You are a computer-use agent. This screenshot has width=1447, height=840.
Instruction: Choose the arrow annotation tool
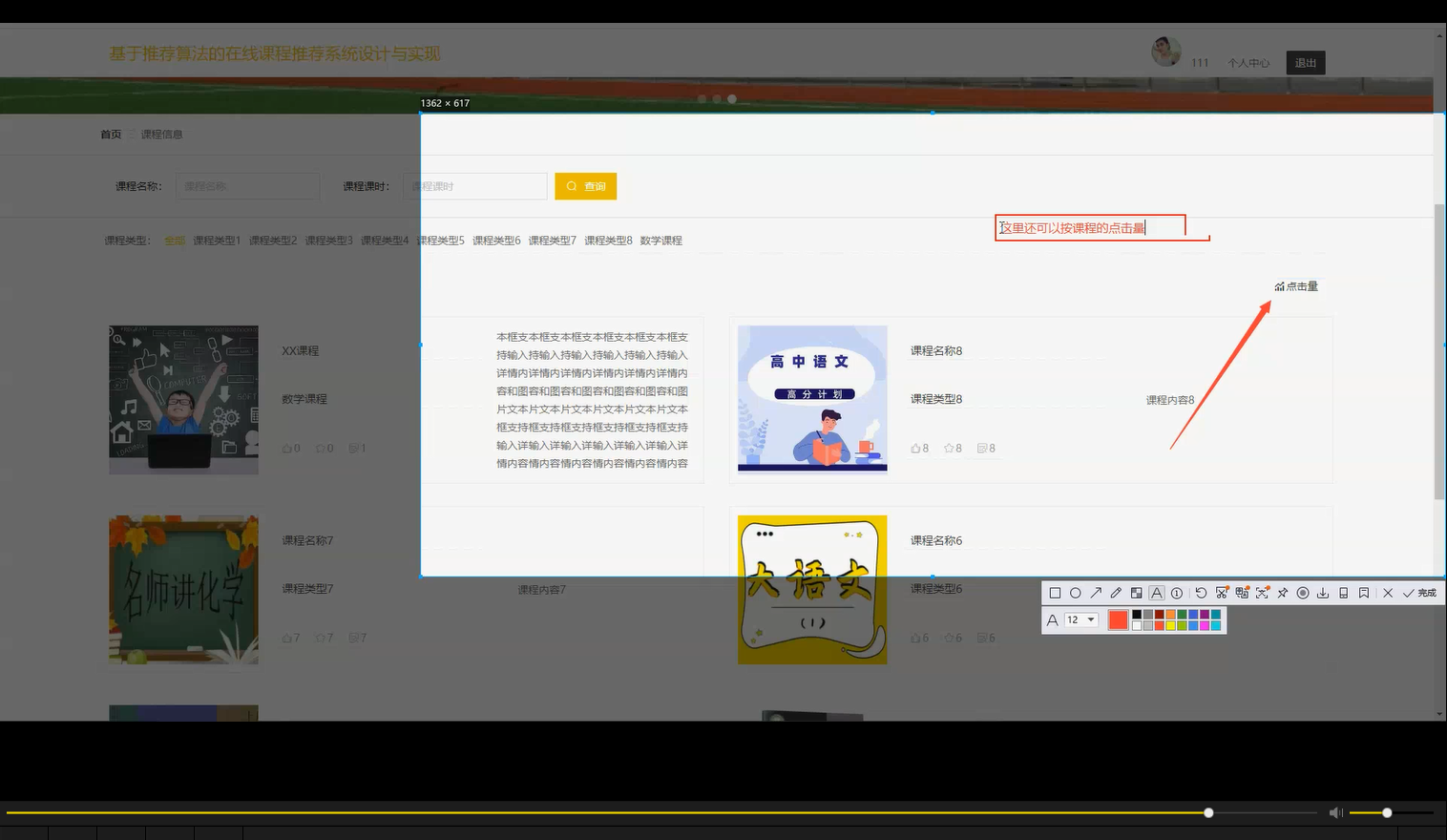tap(1096, 593)
